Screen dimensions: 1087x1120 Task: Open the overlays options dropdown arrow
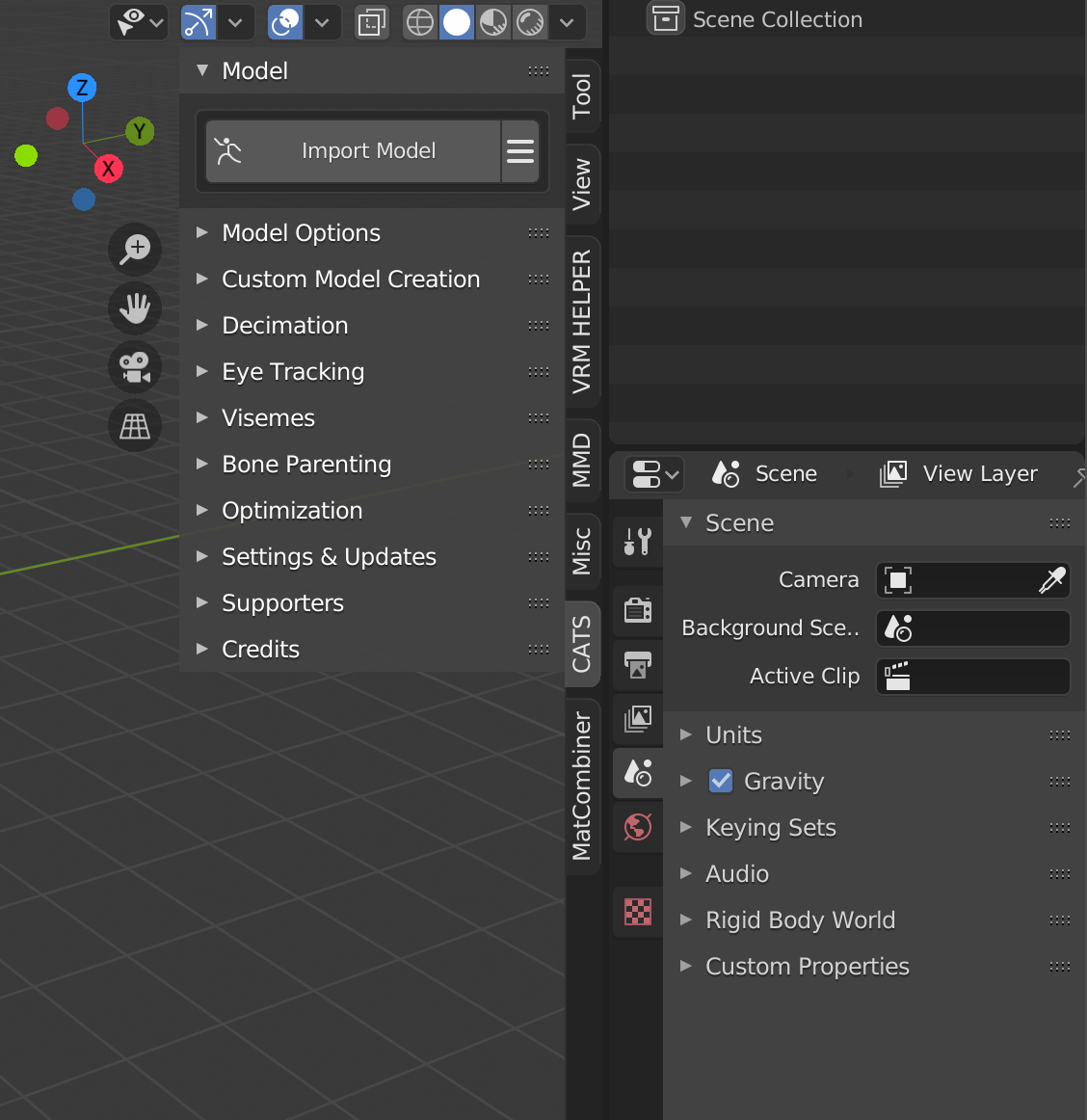[322, 22]
